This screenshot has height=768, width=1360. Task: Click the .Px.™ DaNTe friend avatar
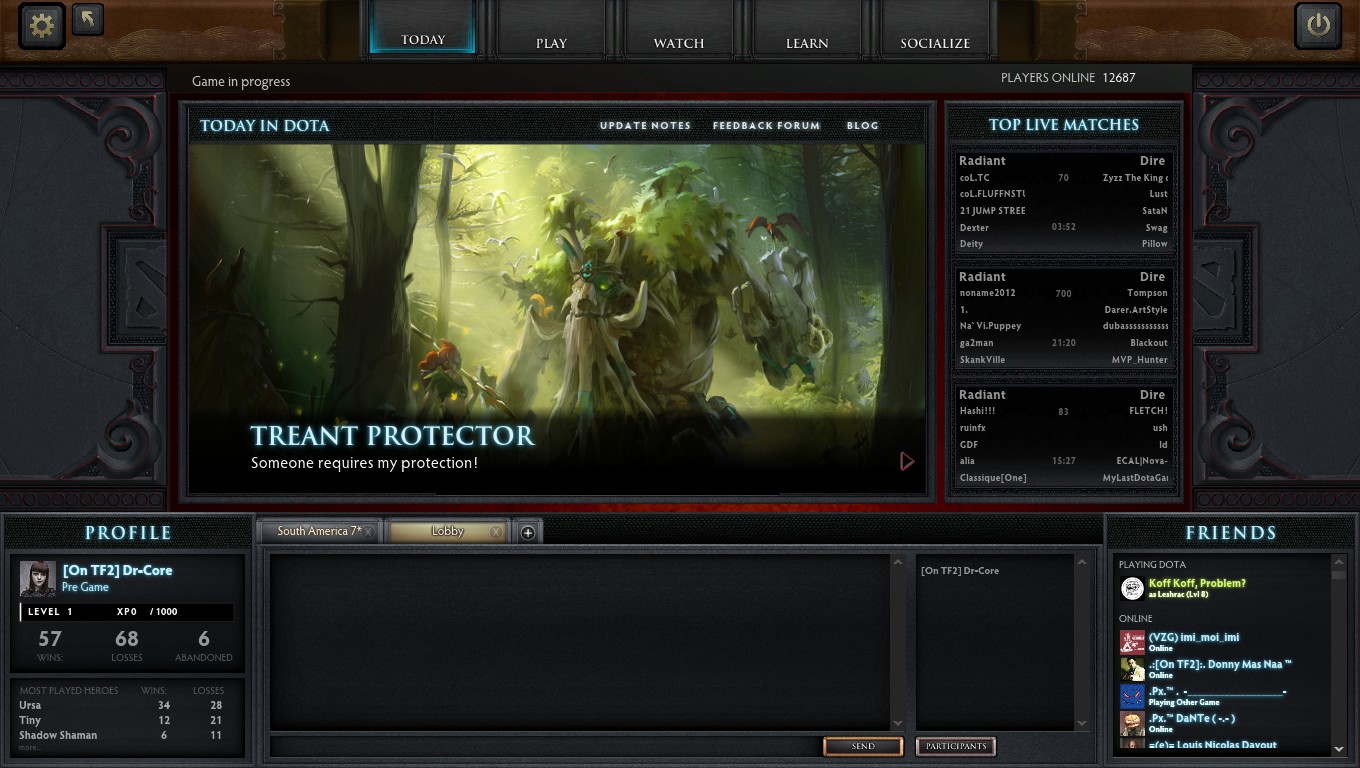[x=1132, y=723]
